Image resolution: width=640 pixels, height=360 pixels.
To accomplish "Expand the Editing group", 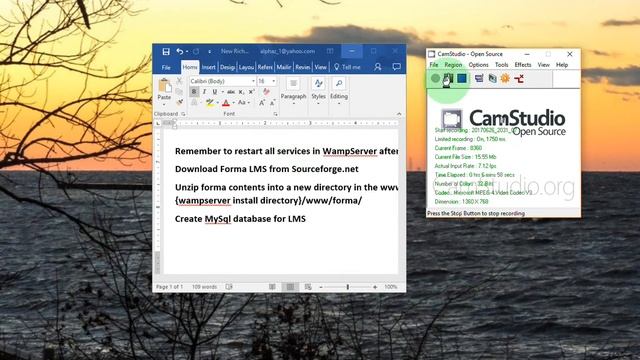I will click(339, 91).
